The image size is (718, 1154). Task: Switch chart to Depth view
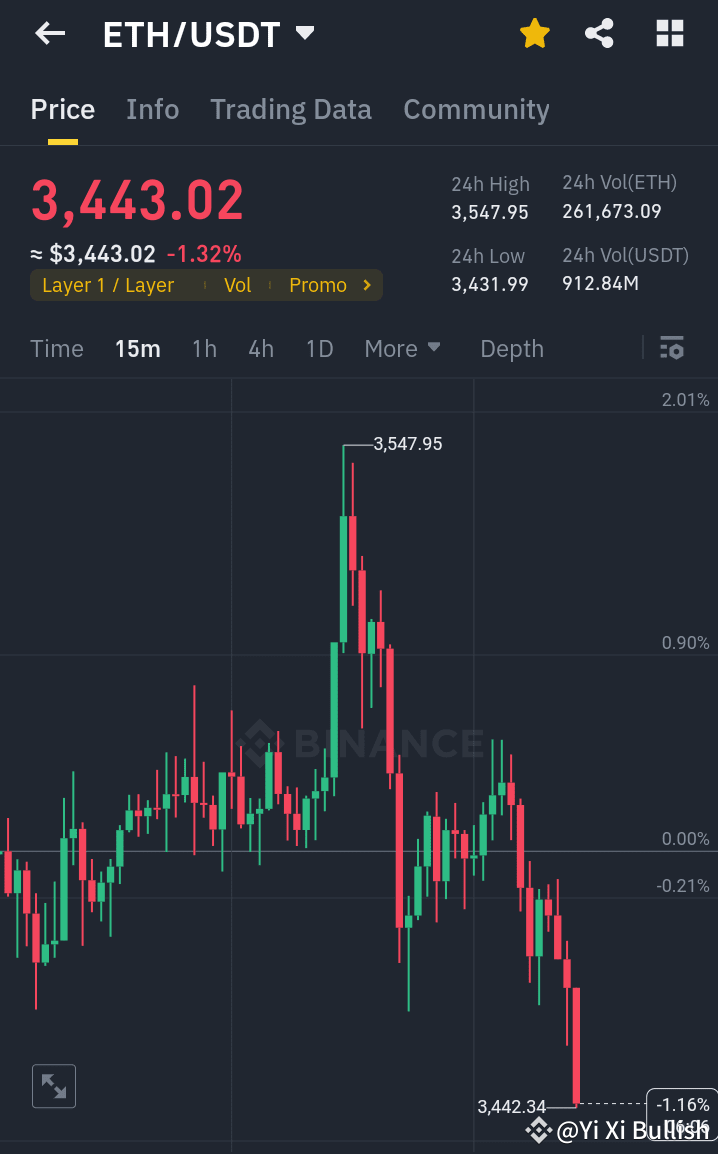tap(511, 348)
